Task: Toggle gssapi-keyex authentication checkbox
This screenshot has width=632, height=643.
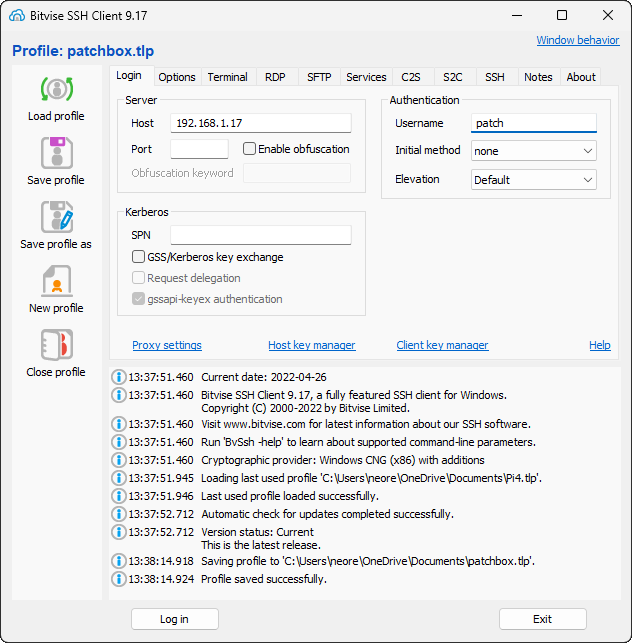Action: click(138, 299)
